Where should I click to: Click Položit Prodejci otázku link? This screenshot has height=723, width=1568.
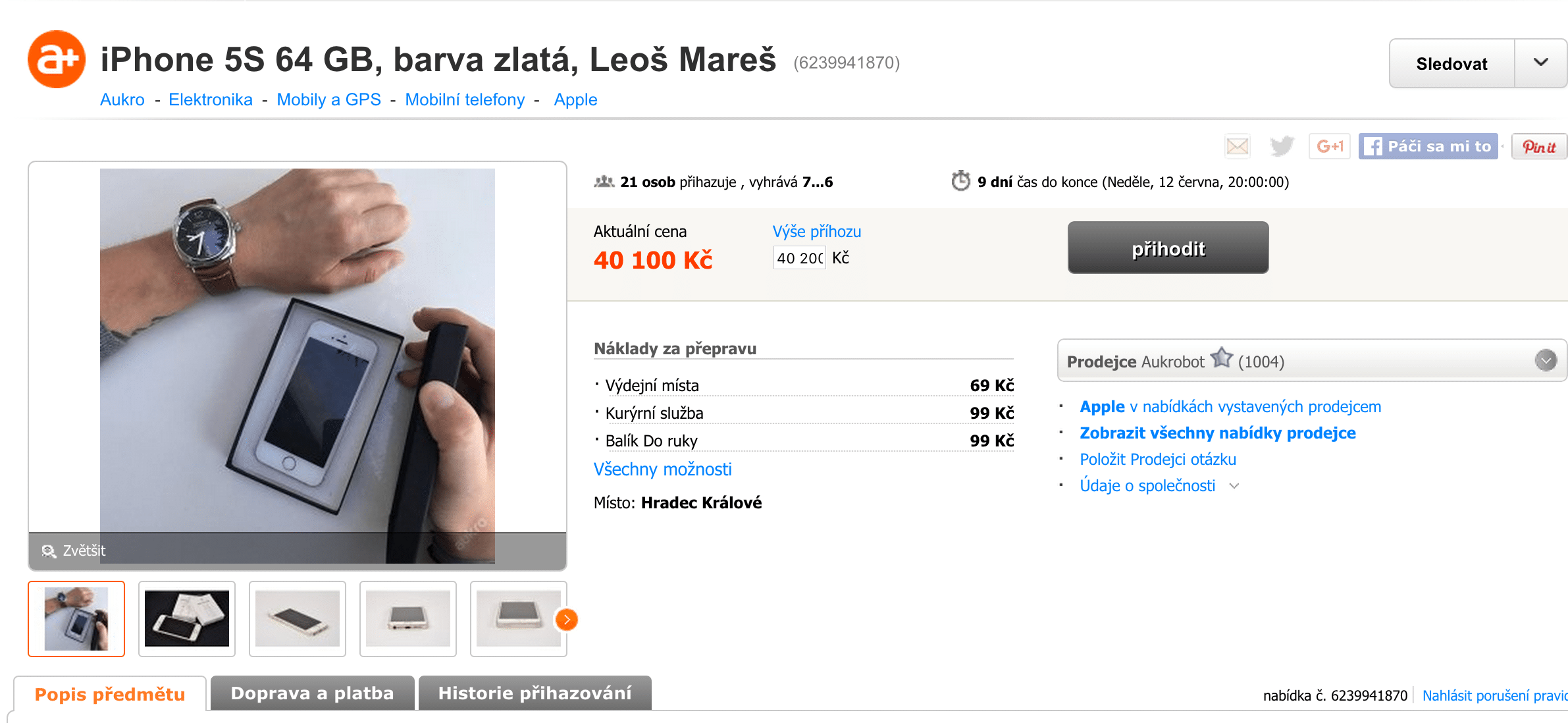[1158, 460]
